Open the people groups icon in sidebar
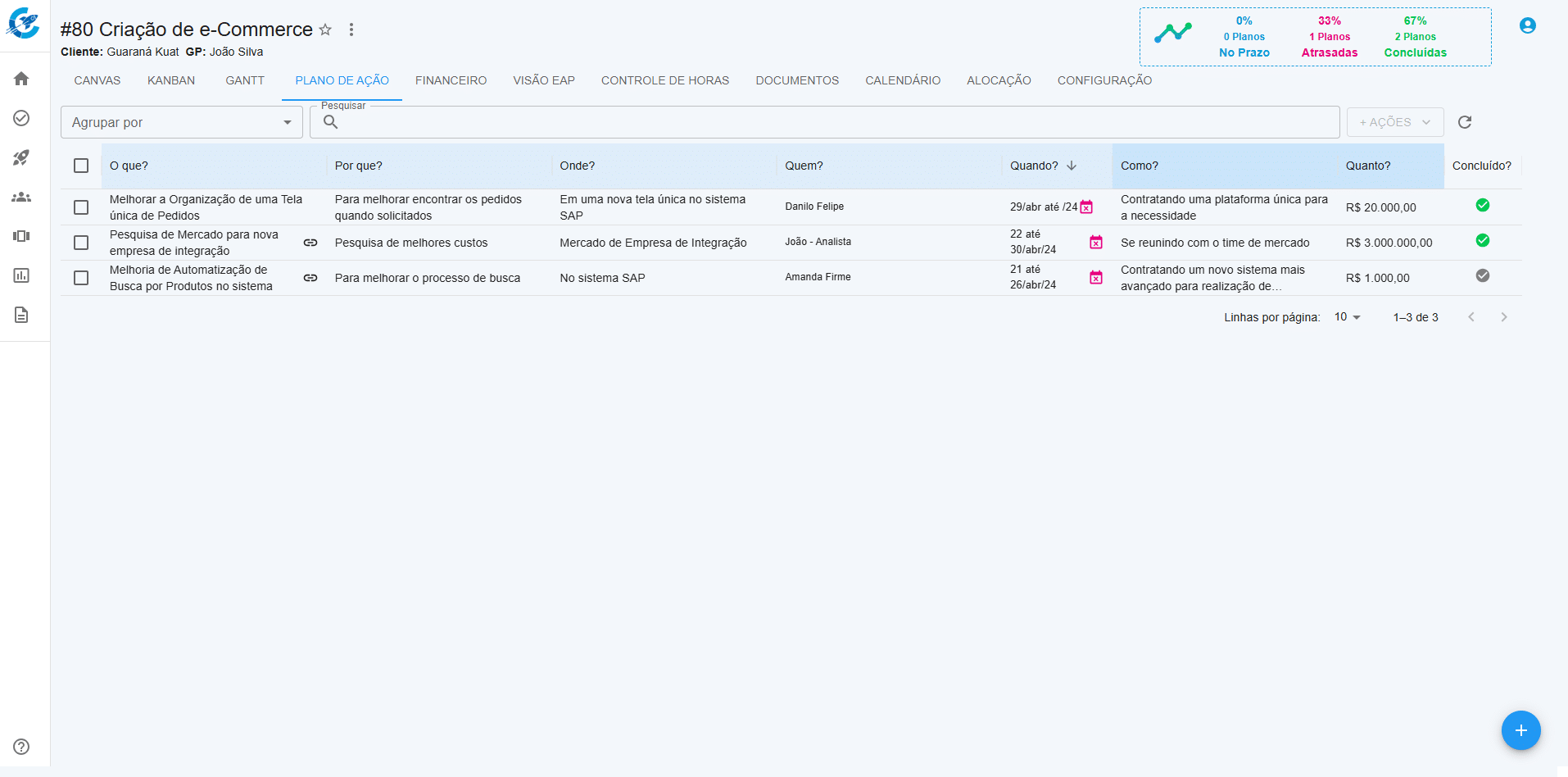Image resolution: width=1568 pixels, height=777 pixels. click(21, 197)
